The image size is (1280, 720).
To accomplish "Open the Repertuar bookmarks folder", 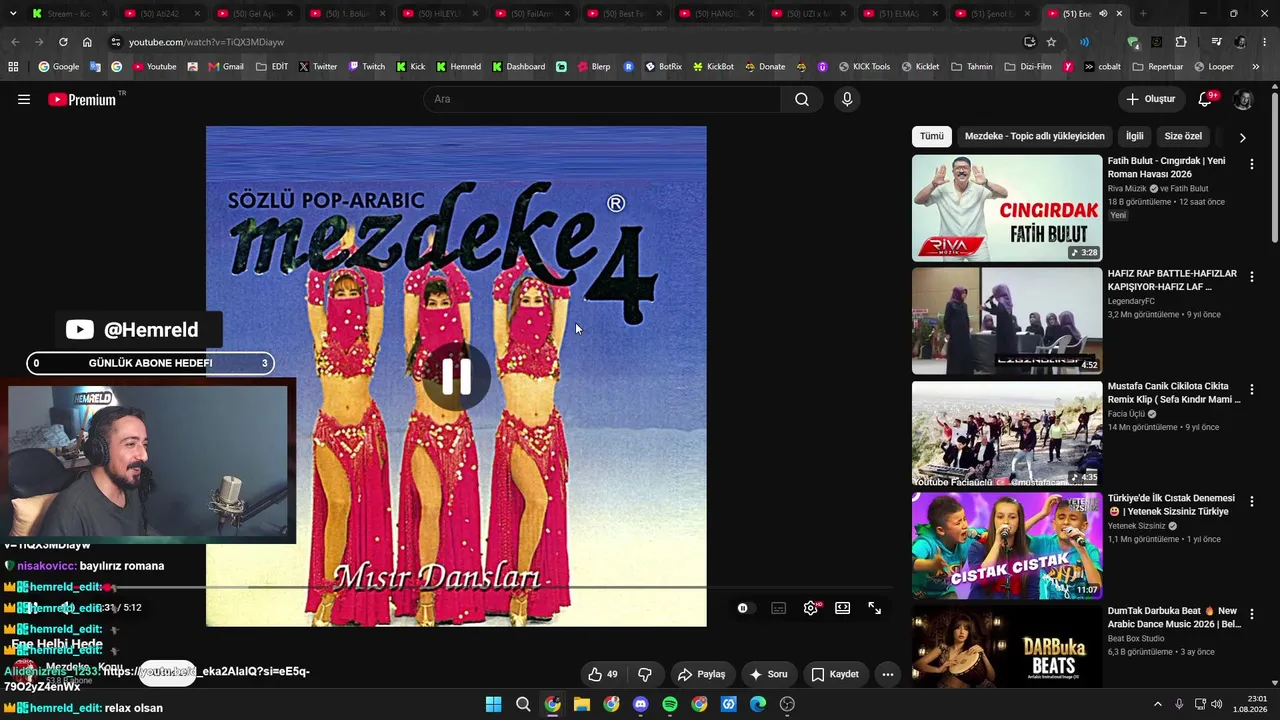I will 1157,67.
